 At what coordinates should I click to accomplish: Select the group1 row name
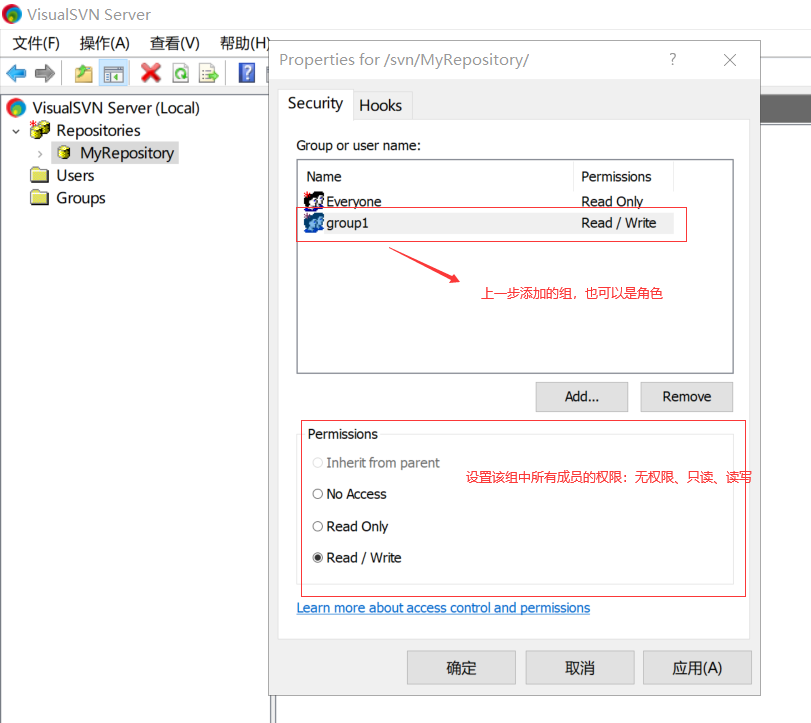[x=347, y=223]
